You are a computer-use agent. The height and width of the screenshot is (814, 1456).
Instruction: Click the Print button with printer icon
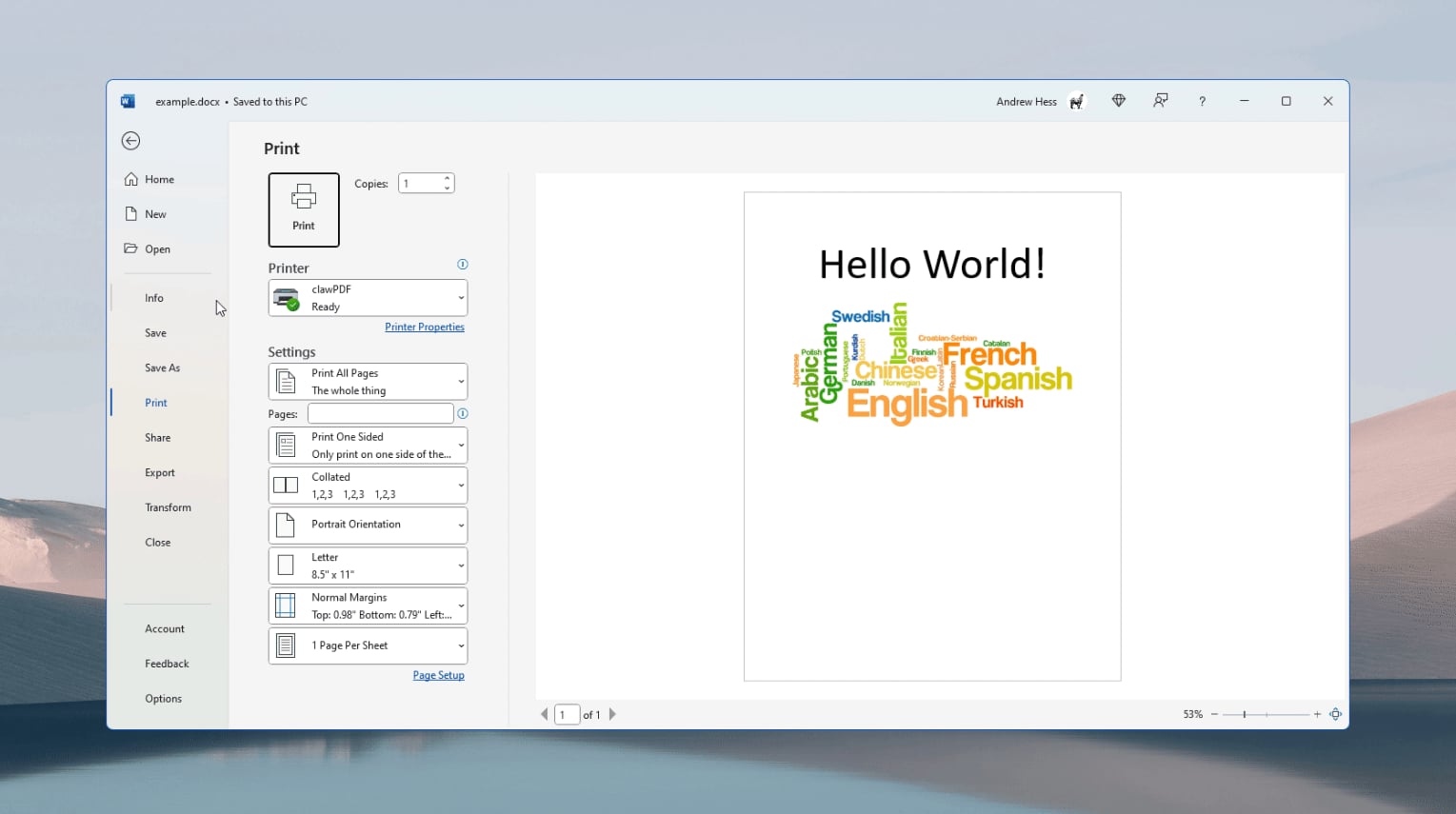pos(304,209)
